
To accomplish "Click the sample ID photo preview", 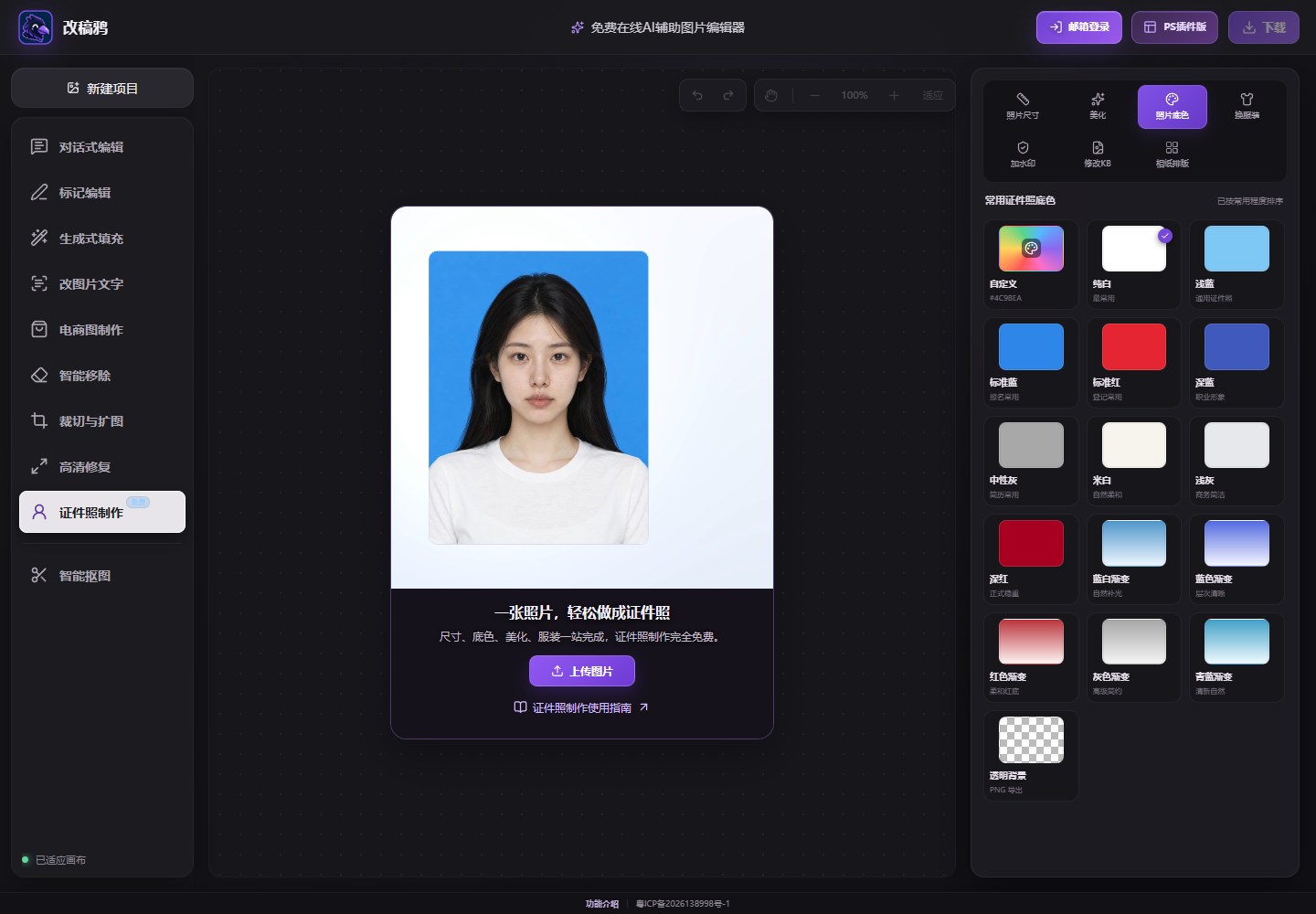I will [x=538, y=398].
